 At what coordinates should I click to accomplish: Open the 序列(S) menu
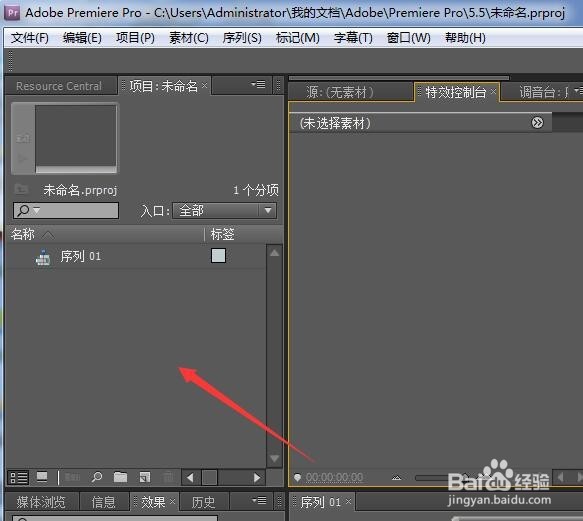pos(242,38)
